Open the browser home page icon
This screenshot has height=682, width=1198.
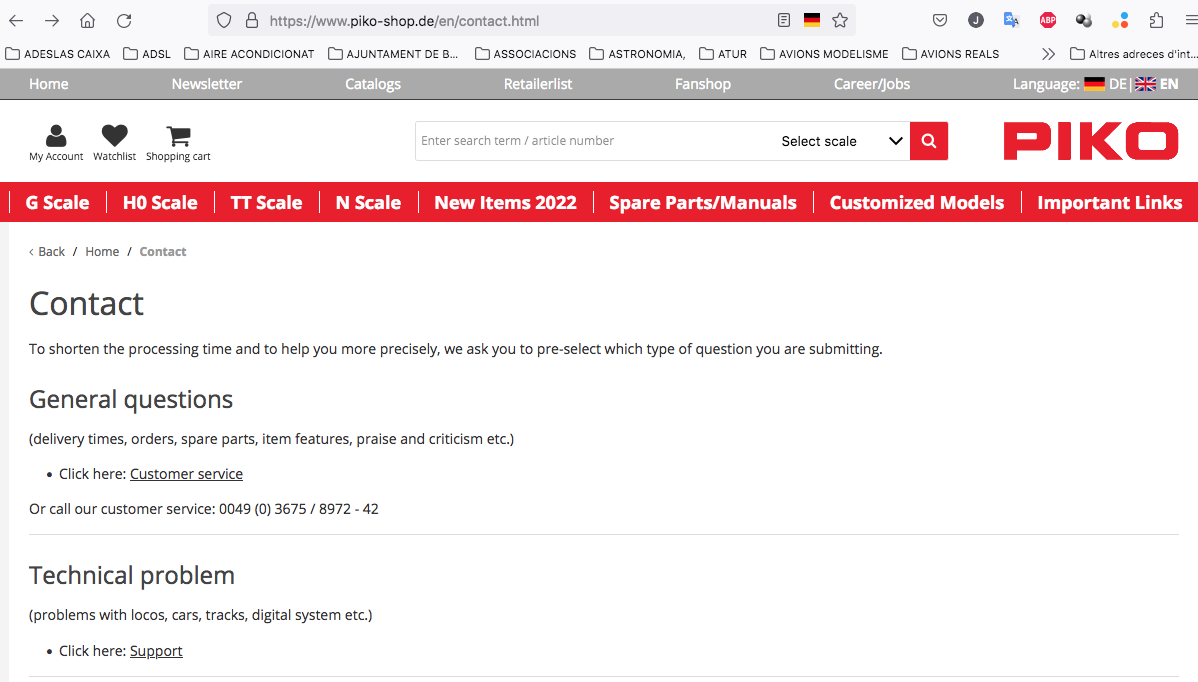pyautogui.click(x=88, y=21)
